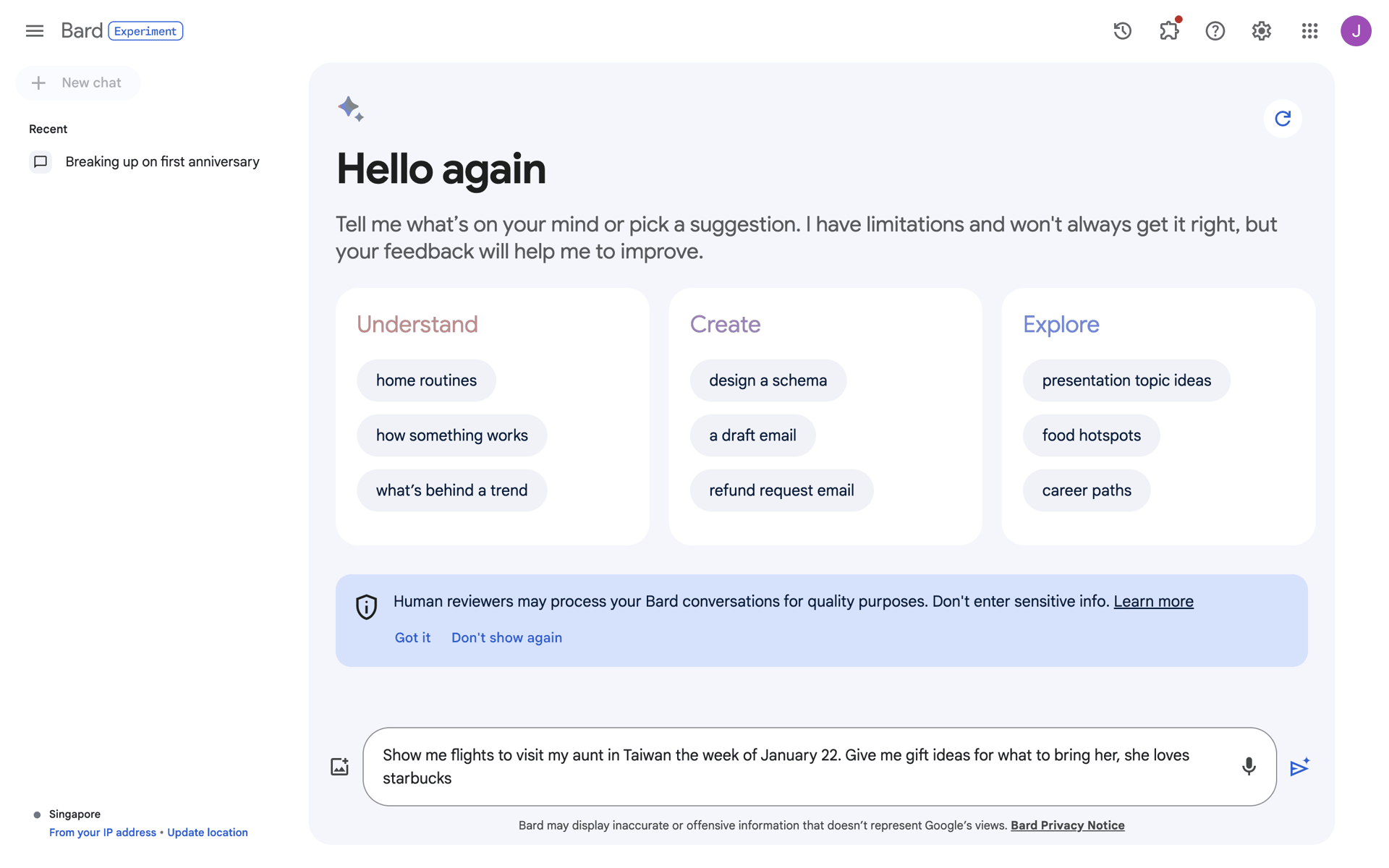The height and width of the screenshot is (868, 1389).
Task: Open the help question mark icon
Action: click(x=1215, y=31)
